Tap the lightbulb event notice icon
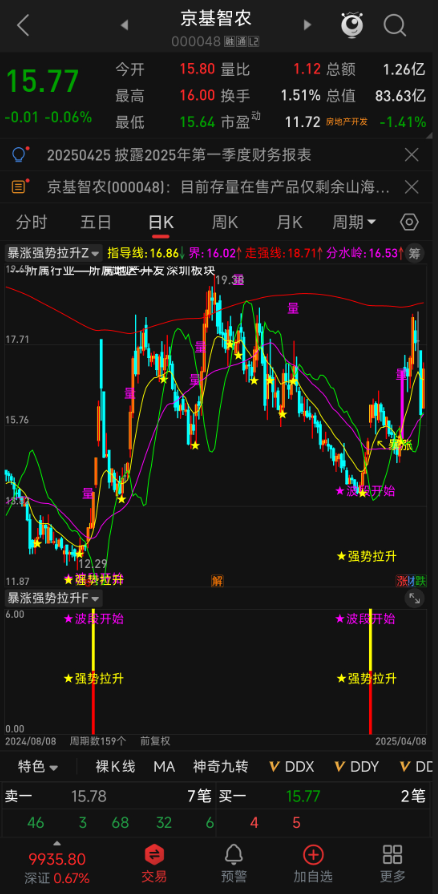This screenshot has width=438, height=894. coord(19,155)
